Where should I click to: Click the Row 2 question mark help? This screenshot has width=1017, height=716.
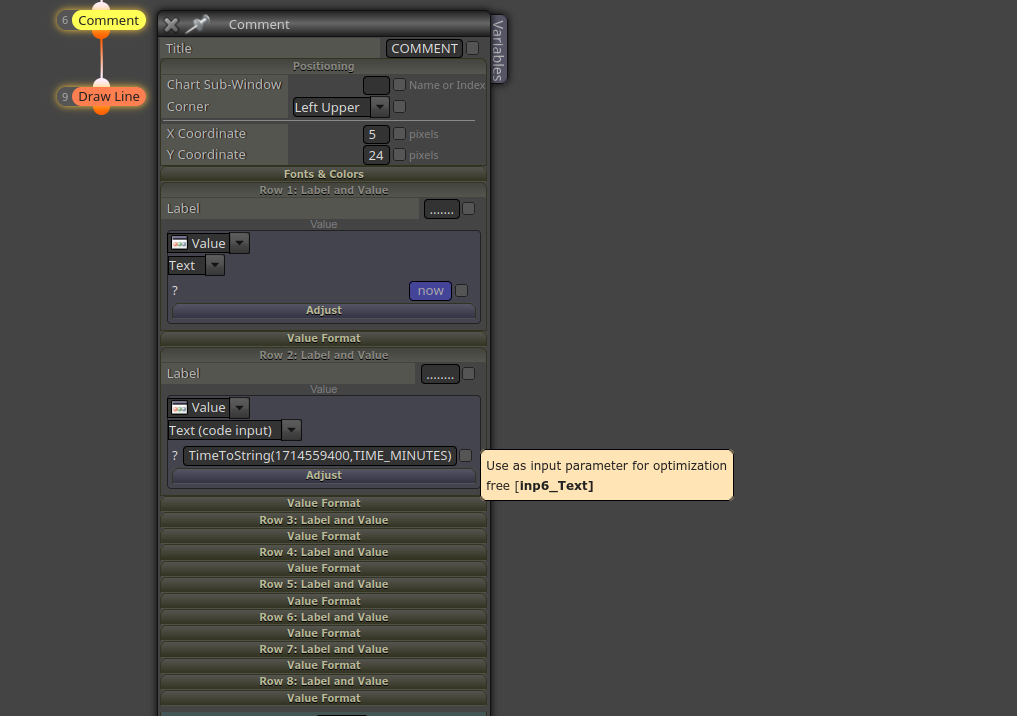coord(174,456)
